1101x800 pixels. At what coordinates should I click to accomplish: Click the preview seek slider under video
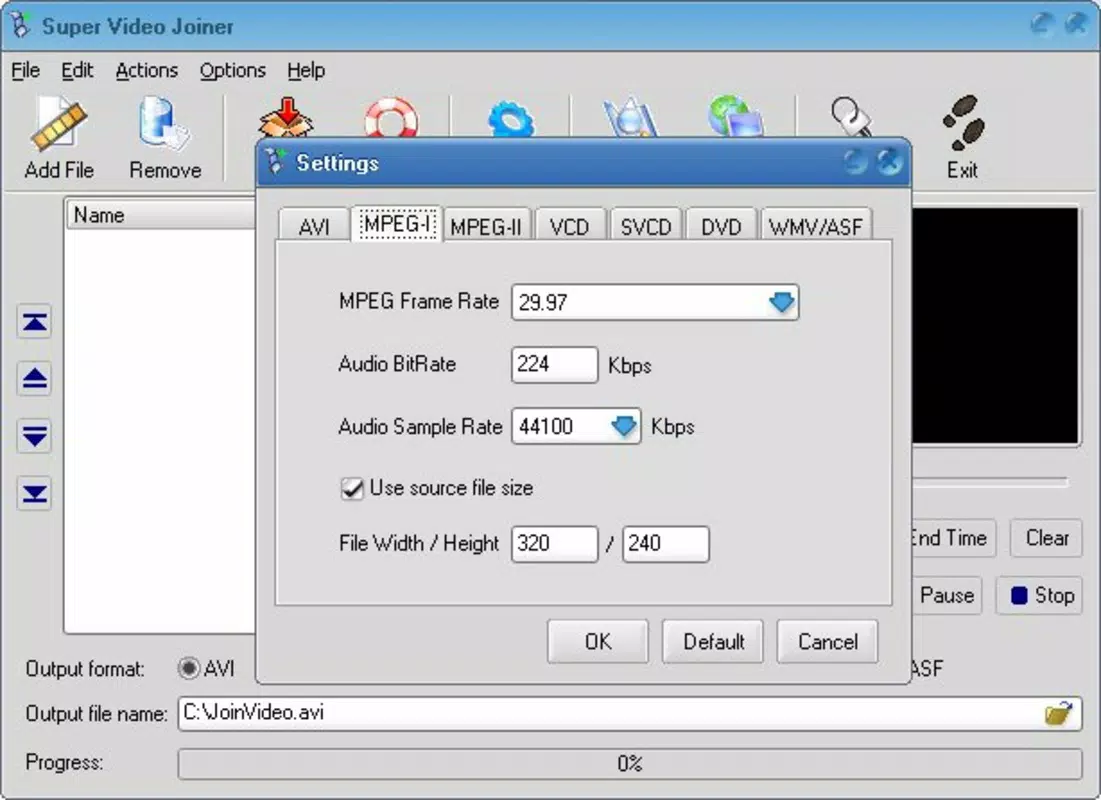[990, 483]
